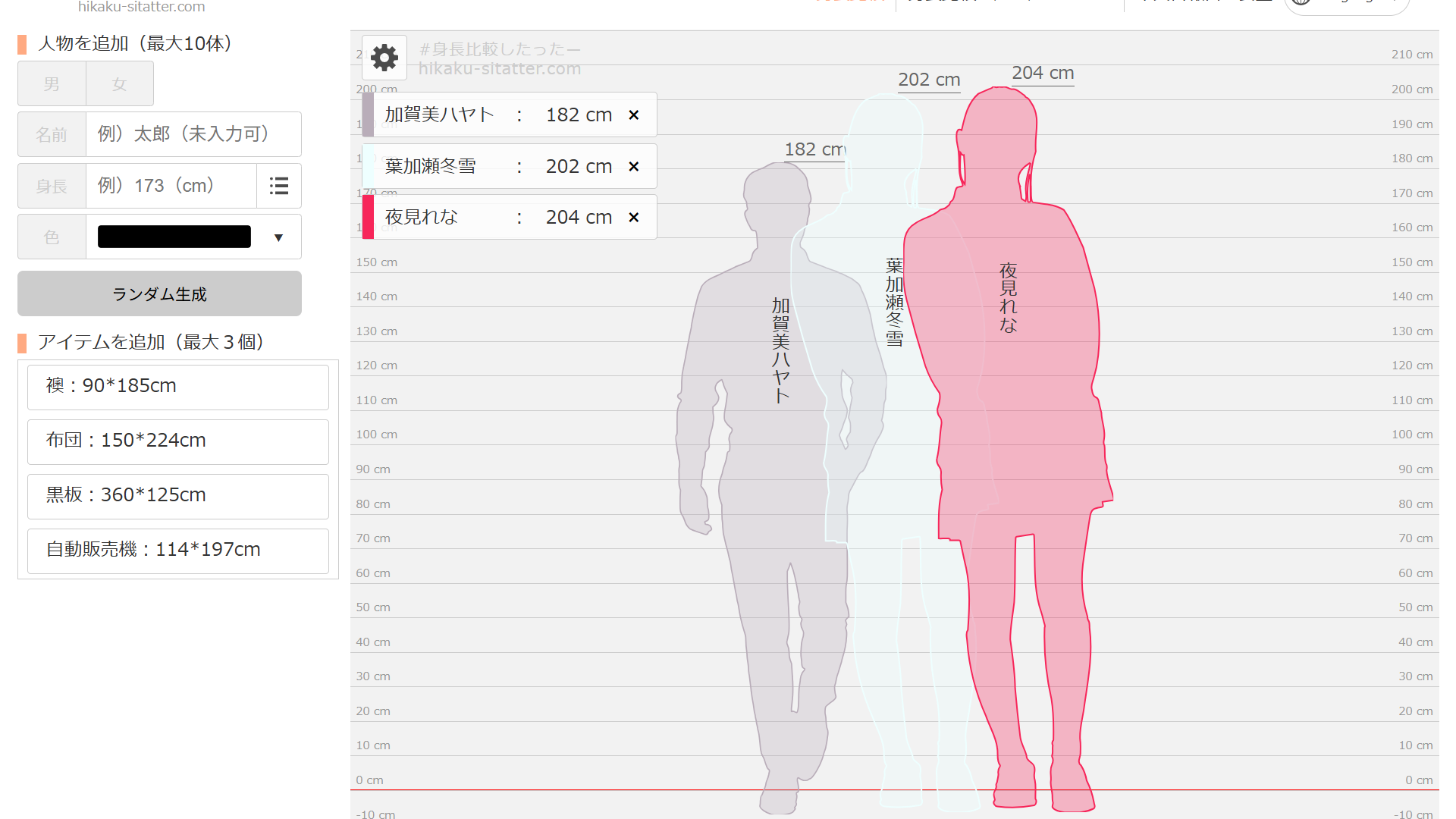
Task: Click the black color swatch
Action: coord(174,237)
